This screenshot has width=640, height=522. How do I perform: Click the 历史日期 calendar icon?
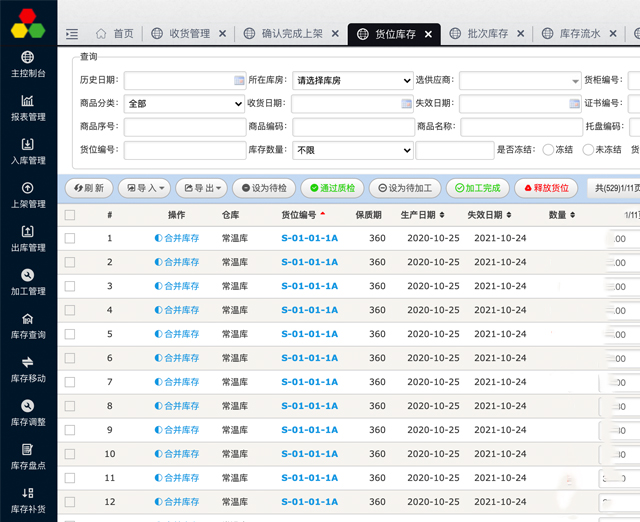click(x=238, y=80)
